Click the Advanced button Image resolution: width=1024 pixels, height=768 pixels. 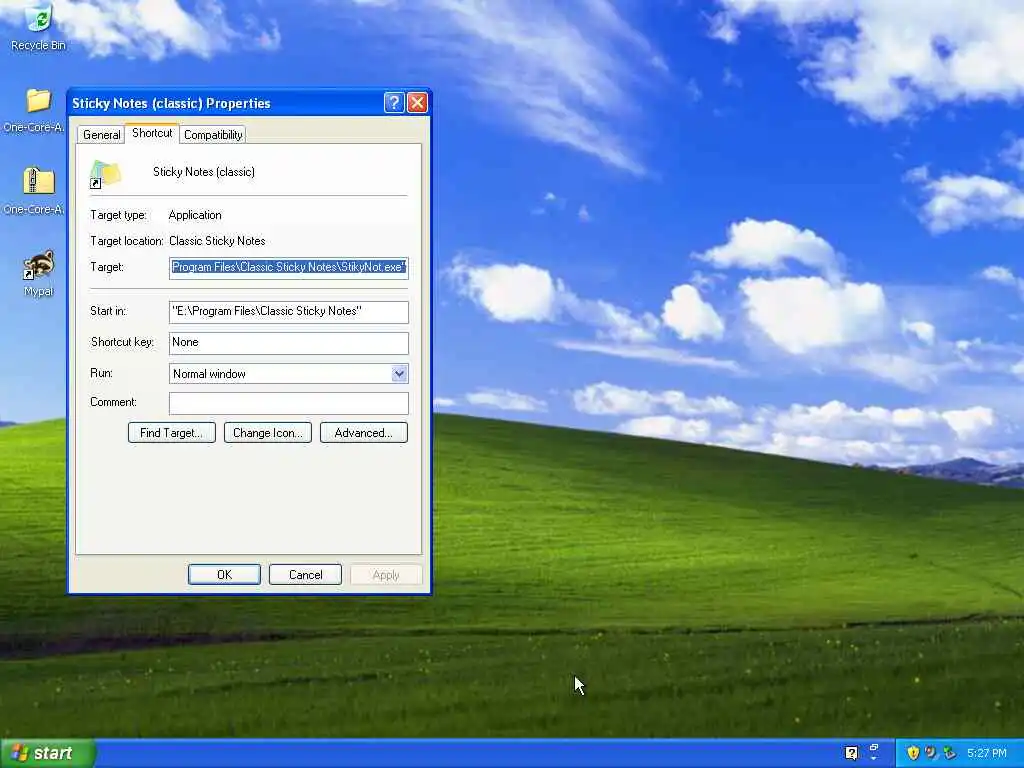click(364, 432)
